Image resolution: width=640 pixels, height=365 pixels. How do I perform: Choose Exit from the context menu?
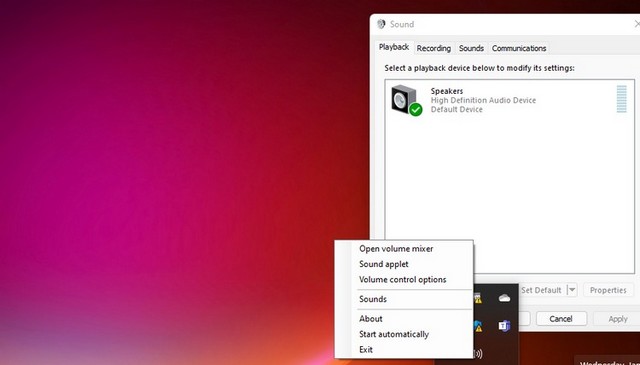coord(366,349)
